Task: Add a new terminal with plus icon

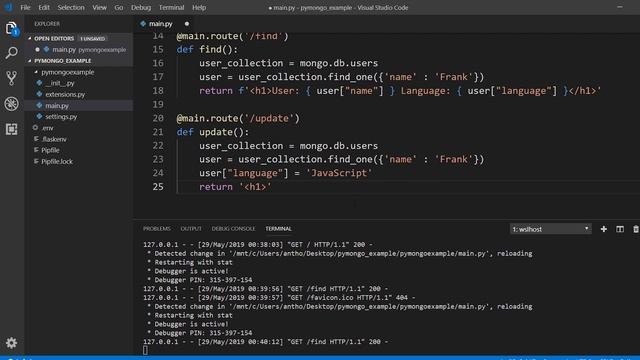Action: click(604, 229)
